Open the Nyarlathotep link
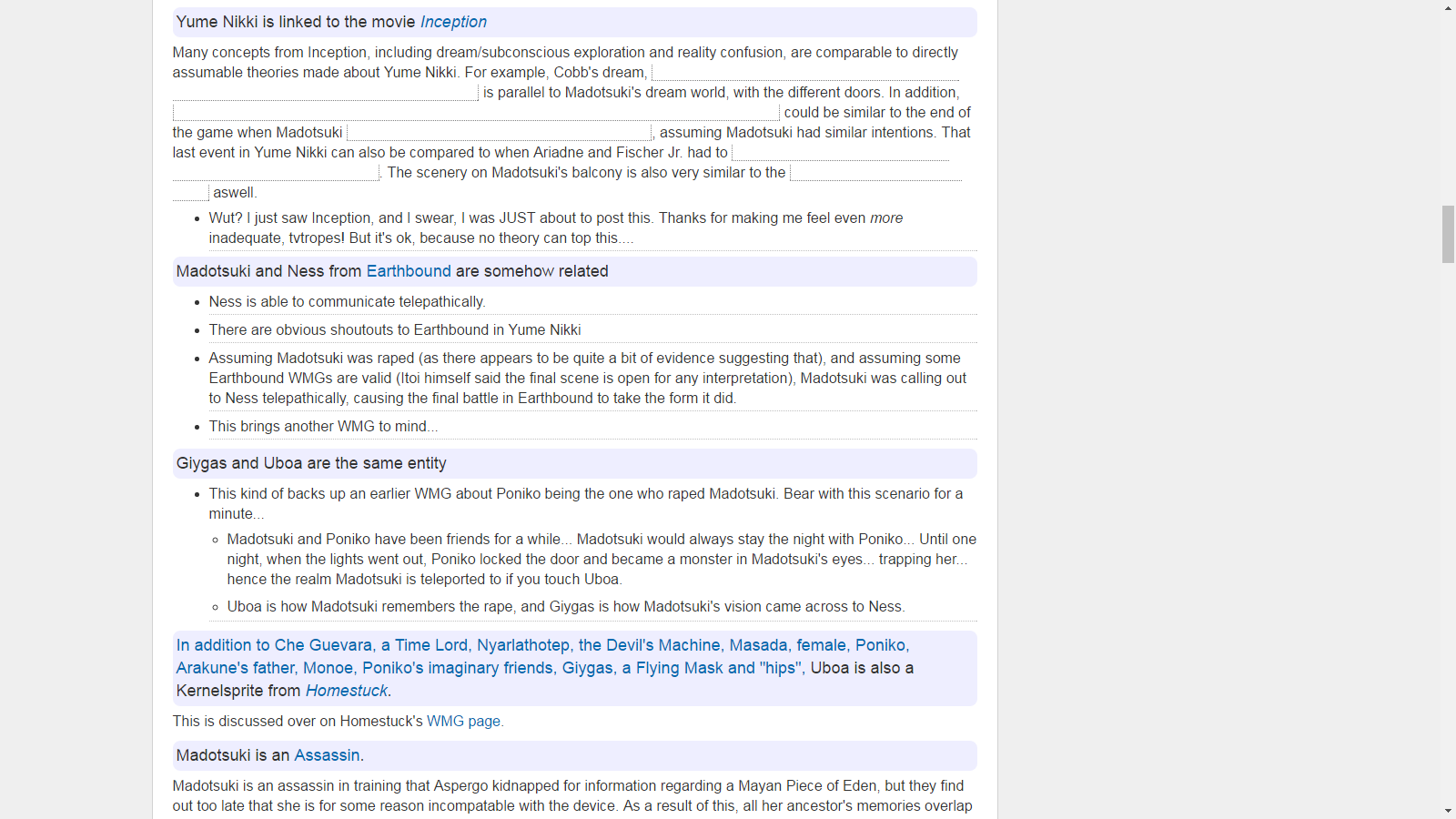The height and width of the screenshot is (819, 1456). click(523, 645)
